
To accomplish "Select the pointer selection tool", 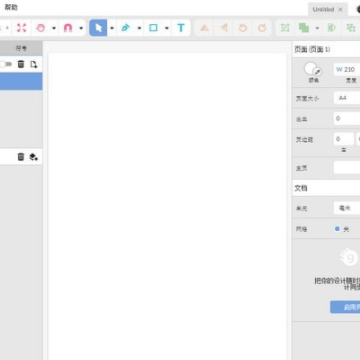I will pyautogui.click(x=98, y=28).
